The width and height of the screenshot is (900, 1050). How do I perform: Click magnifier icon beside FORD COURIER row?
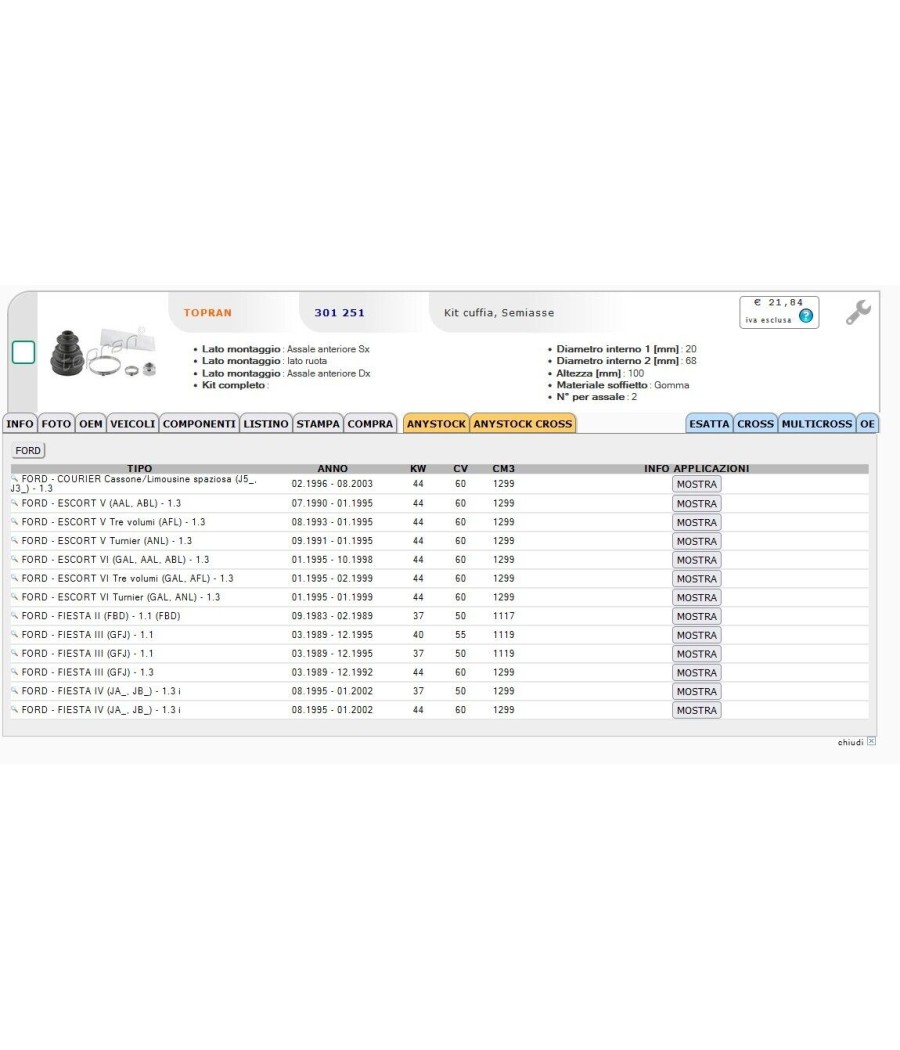click(x=15, y=478)
